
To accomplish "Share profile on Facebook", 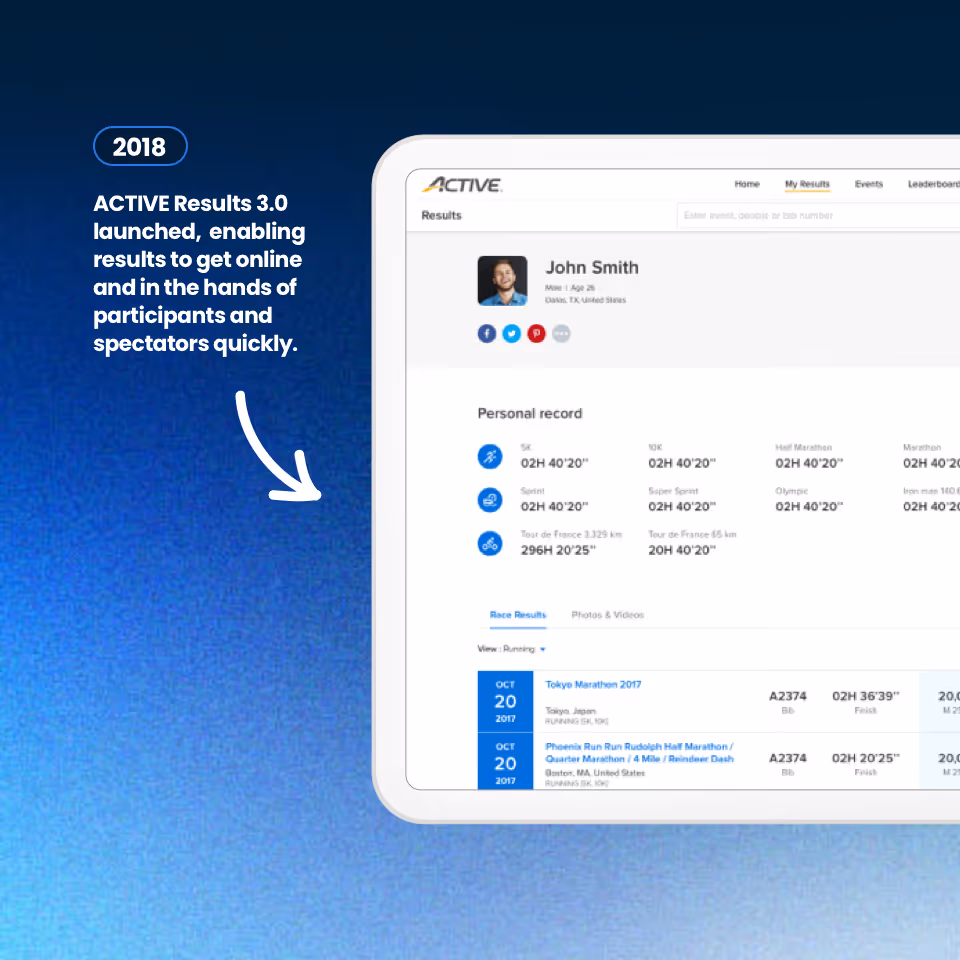I will 487,334.
